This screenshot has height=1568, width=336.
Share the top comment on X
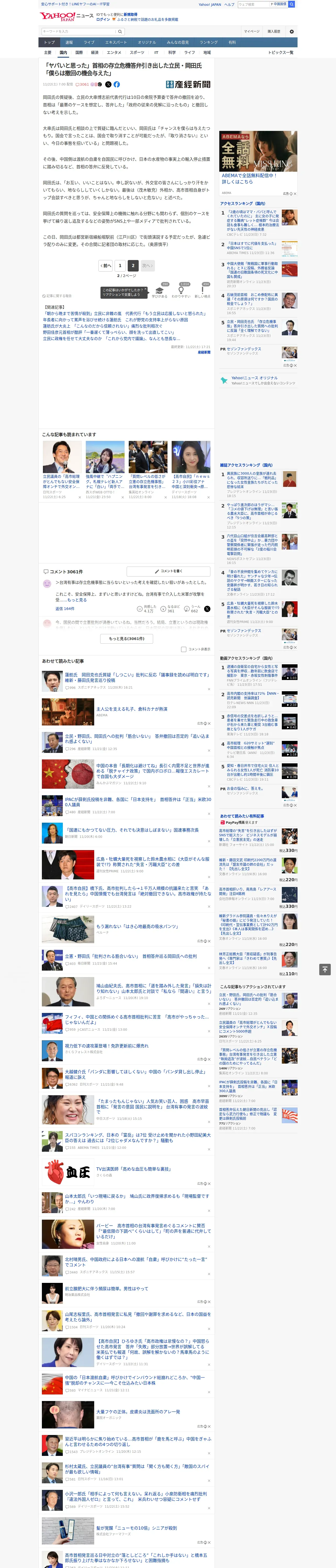coord(207,609)
